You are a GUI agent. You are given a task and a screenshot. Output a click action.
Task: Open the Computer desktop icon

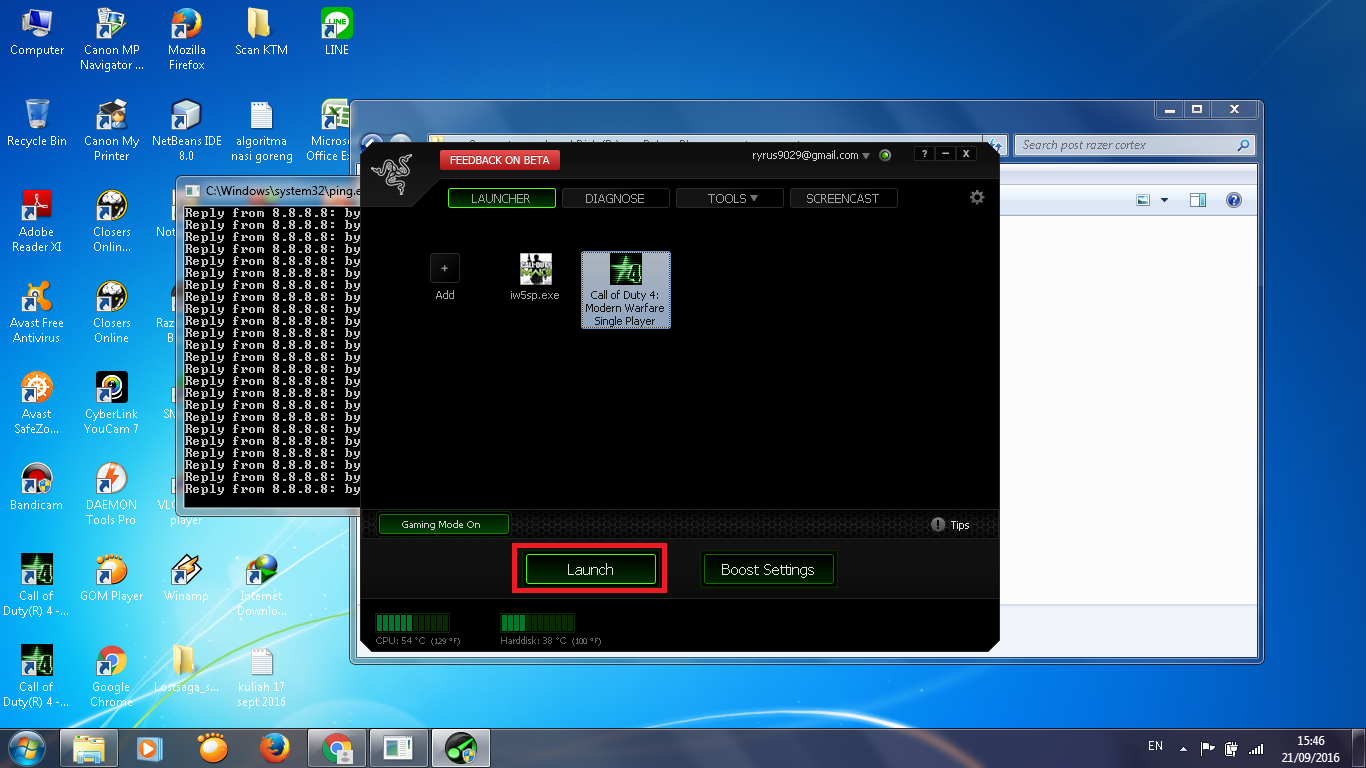(37, 32)
